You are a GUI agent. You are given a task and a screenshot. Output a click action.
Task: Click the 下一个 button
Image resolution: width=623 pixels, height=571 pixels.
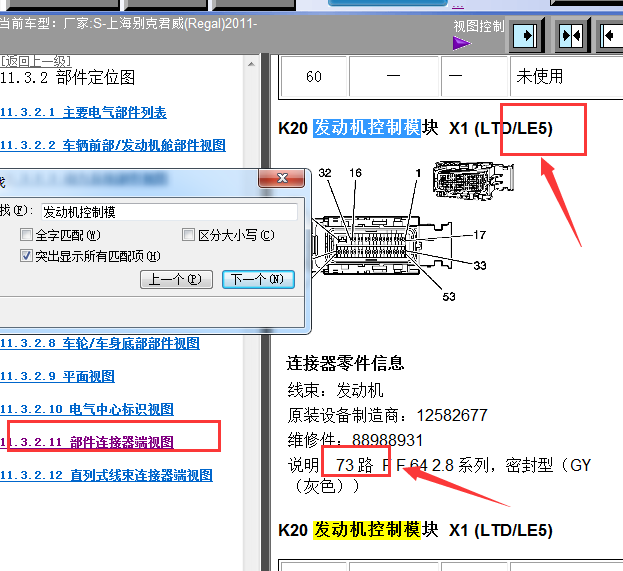click(258, 279)
